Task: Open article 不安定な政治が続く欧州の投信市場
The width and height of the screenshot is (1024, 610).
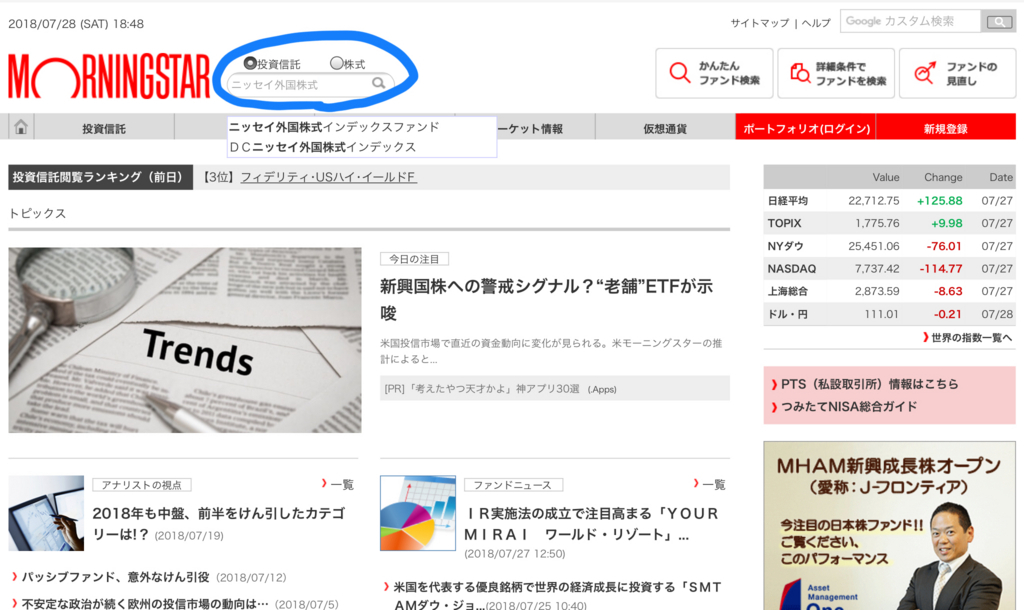Action: [x=145, y=604]
